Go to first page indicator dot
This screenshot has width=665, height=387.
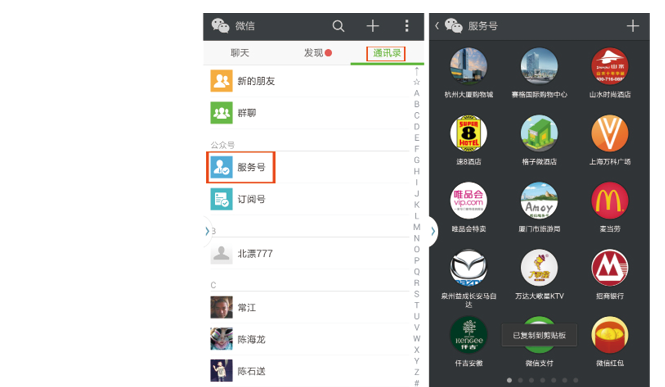click(x=509, y=380)
